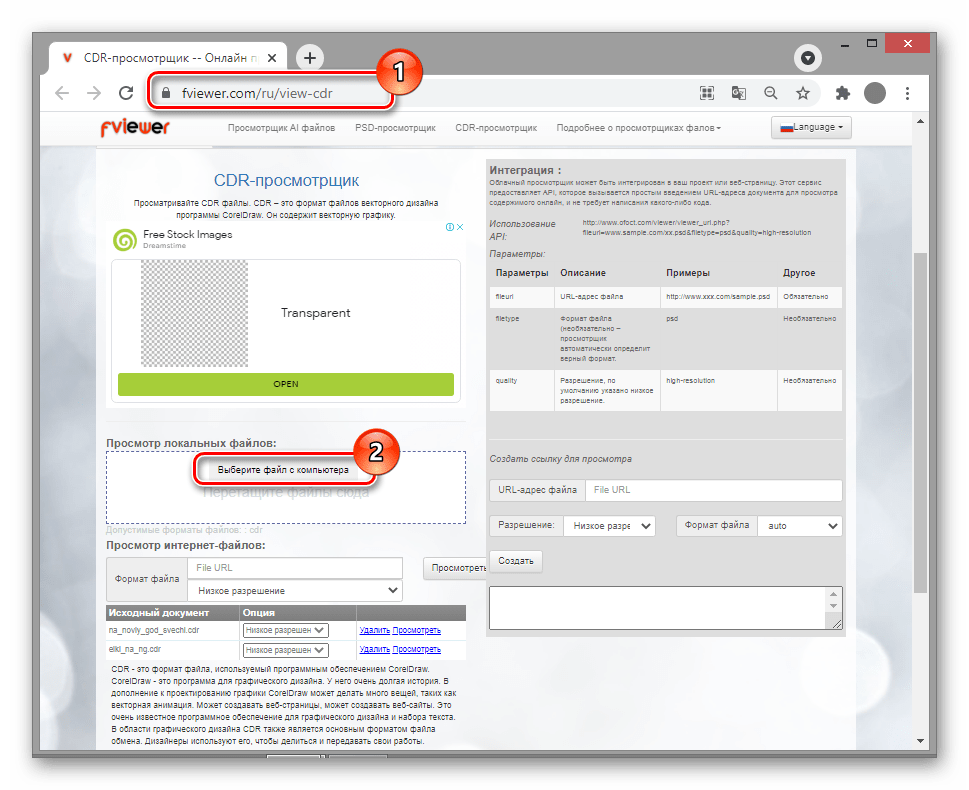Click the text area scroll up arrow
Image resolution: width=969 pixels, height=790 pixels.
pos(833,593)
